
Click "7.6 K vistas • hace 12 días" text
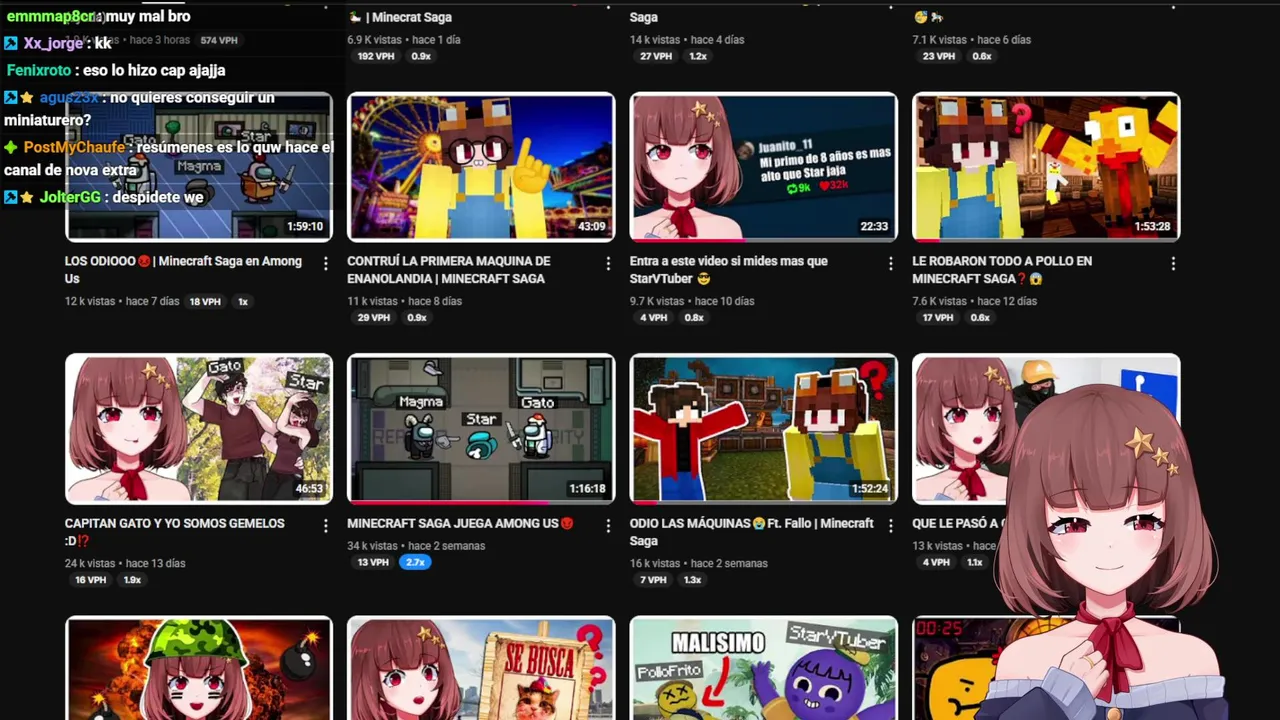[975, 301]
